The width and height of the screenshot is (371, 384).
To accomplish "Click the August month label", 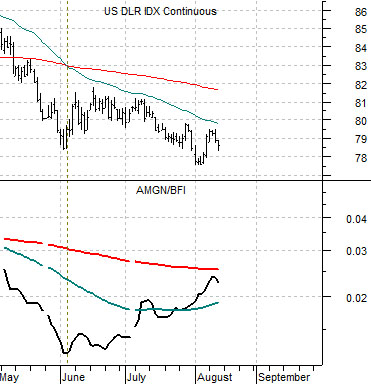I will click(215, 378).
